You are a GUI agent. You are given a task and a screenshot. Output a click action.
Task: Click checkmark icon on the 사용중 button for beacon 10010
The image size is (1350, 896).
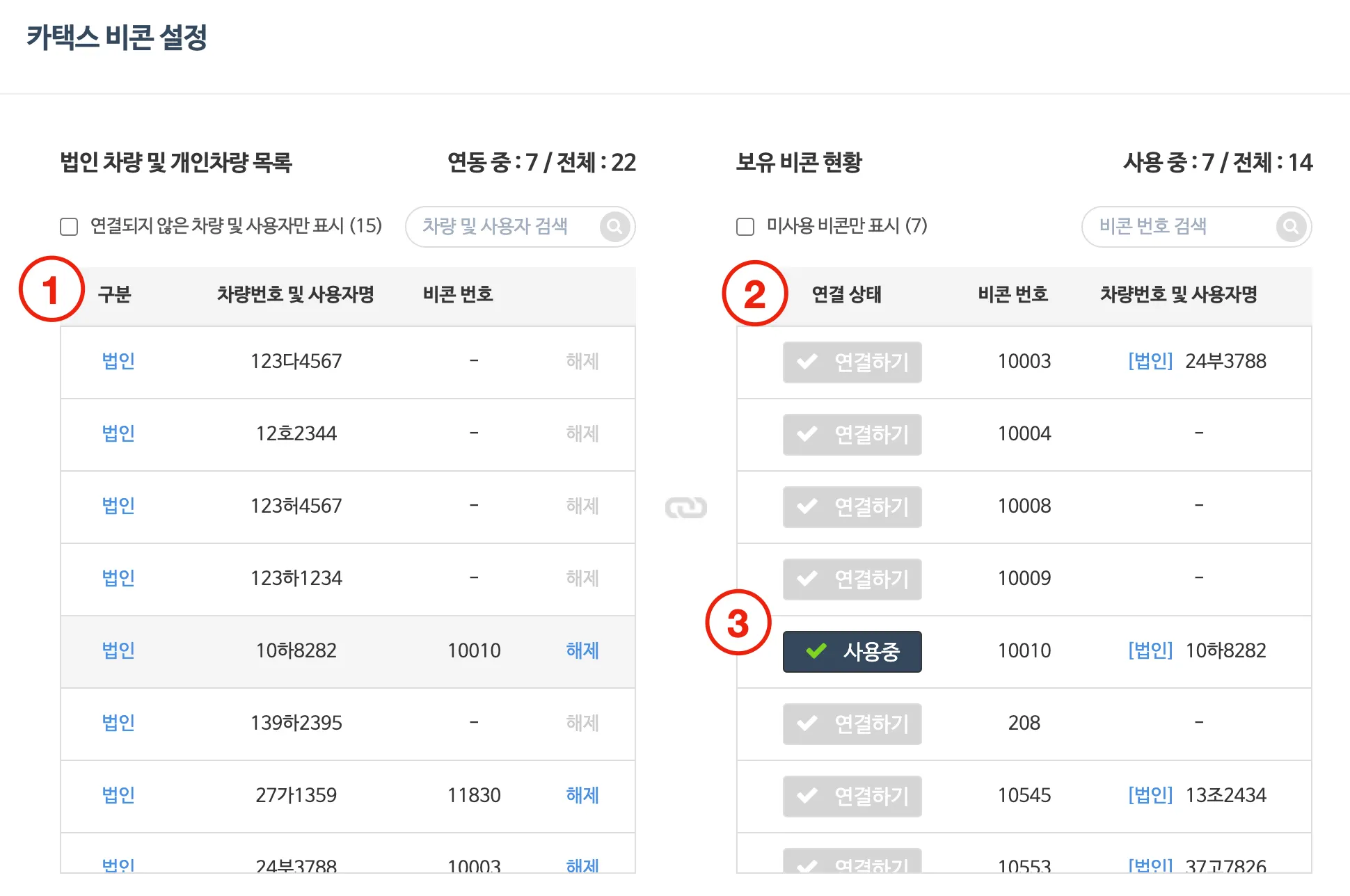tap(816, 651)
